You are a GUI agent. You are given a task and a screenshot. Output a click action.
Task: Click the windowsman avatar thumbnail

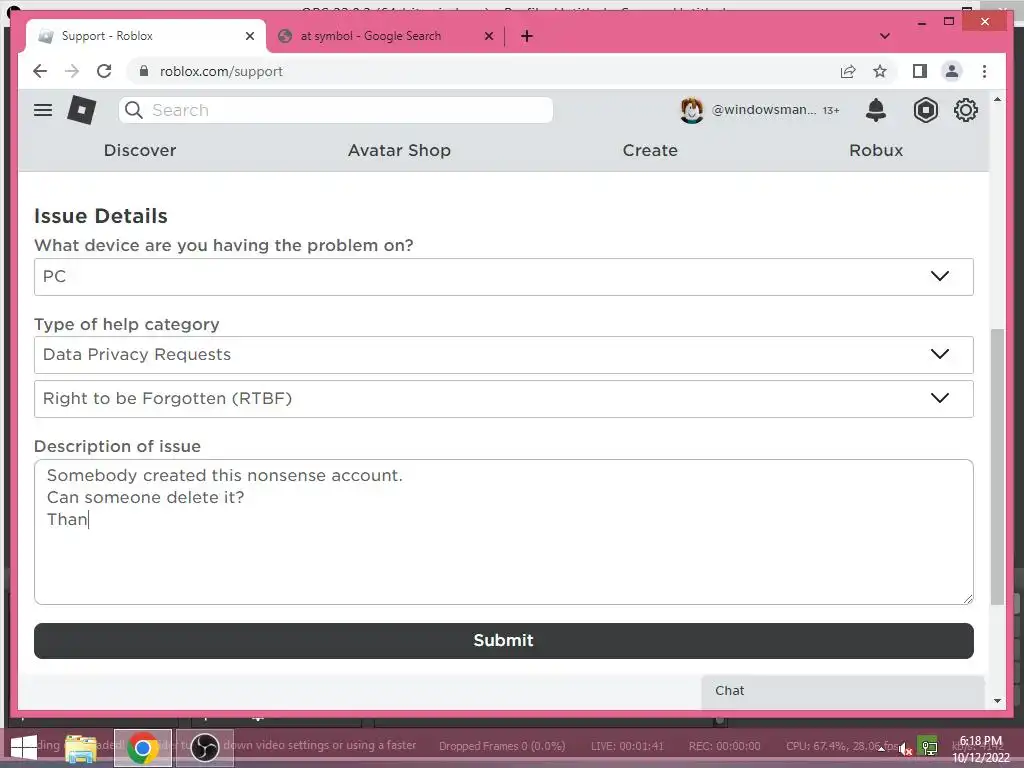tap(692, 110)
